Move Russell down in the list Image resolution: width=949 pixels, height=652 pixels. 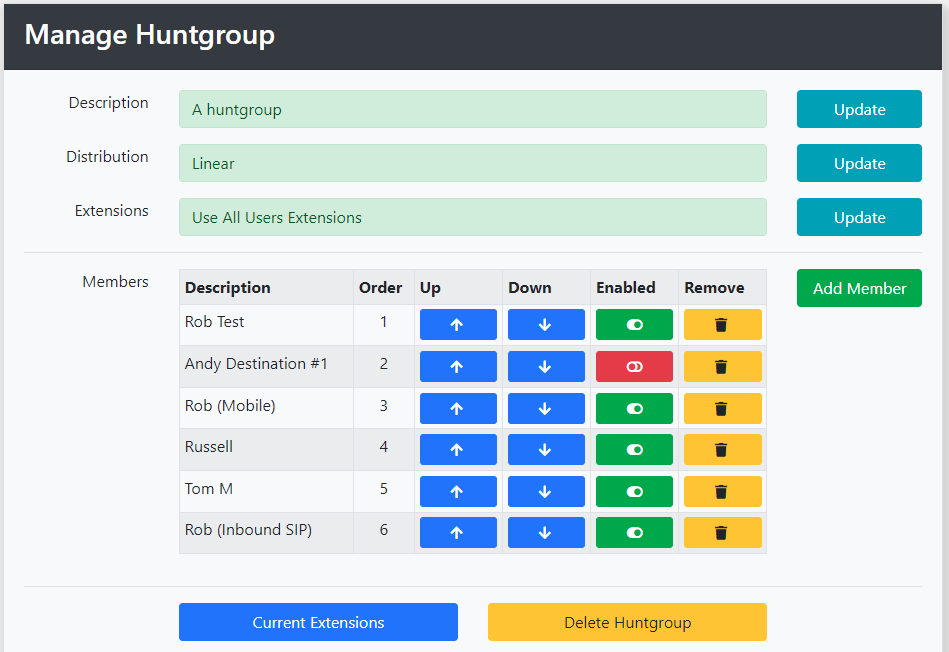546,449
